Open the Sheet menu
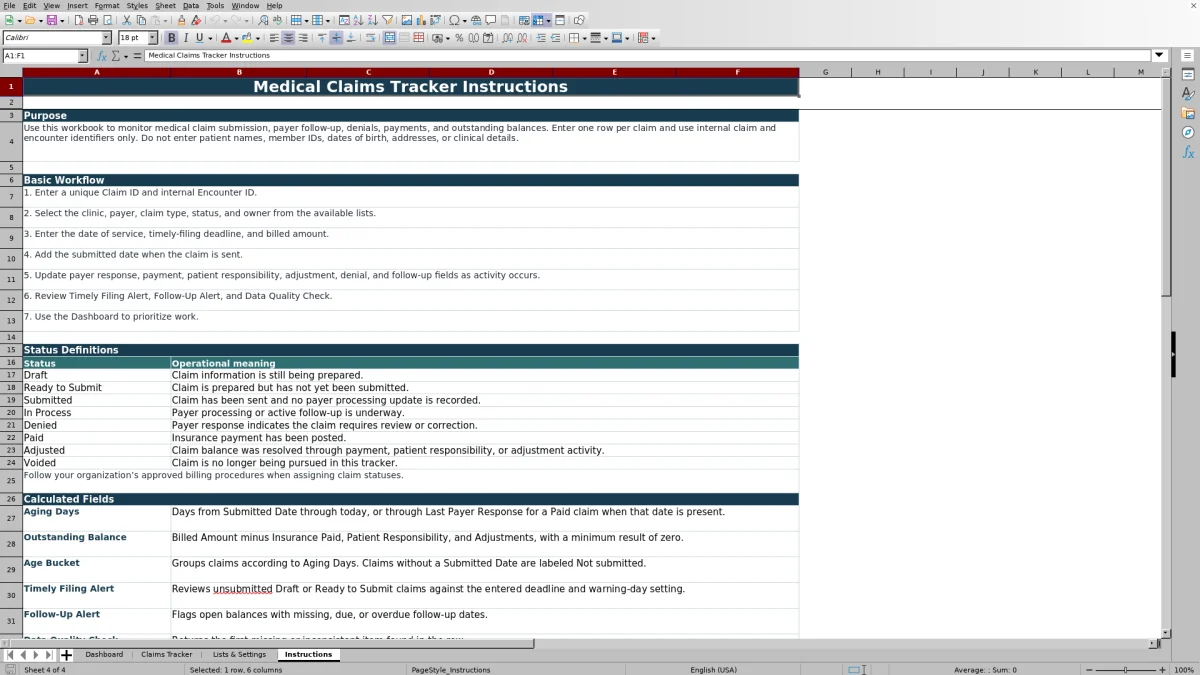 [x=165, y=5]
